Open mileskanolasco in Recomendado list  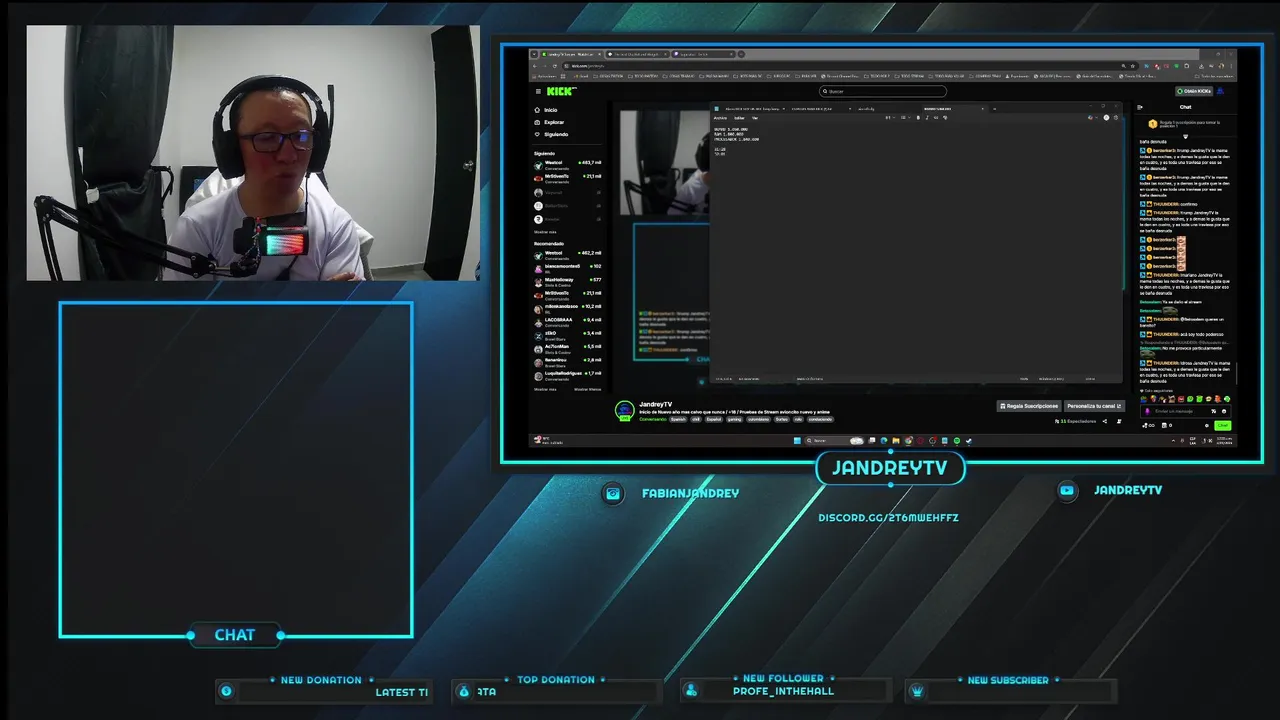[567, 309]
